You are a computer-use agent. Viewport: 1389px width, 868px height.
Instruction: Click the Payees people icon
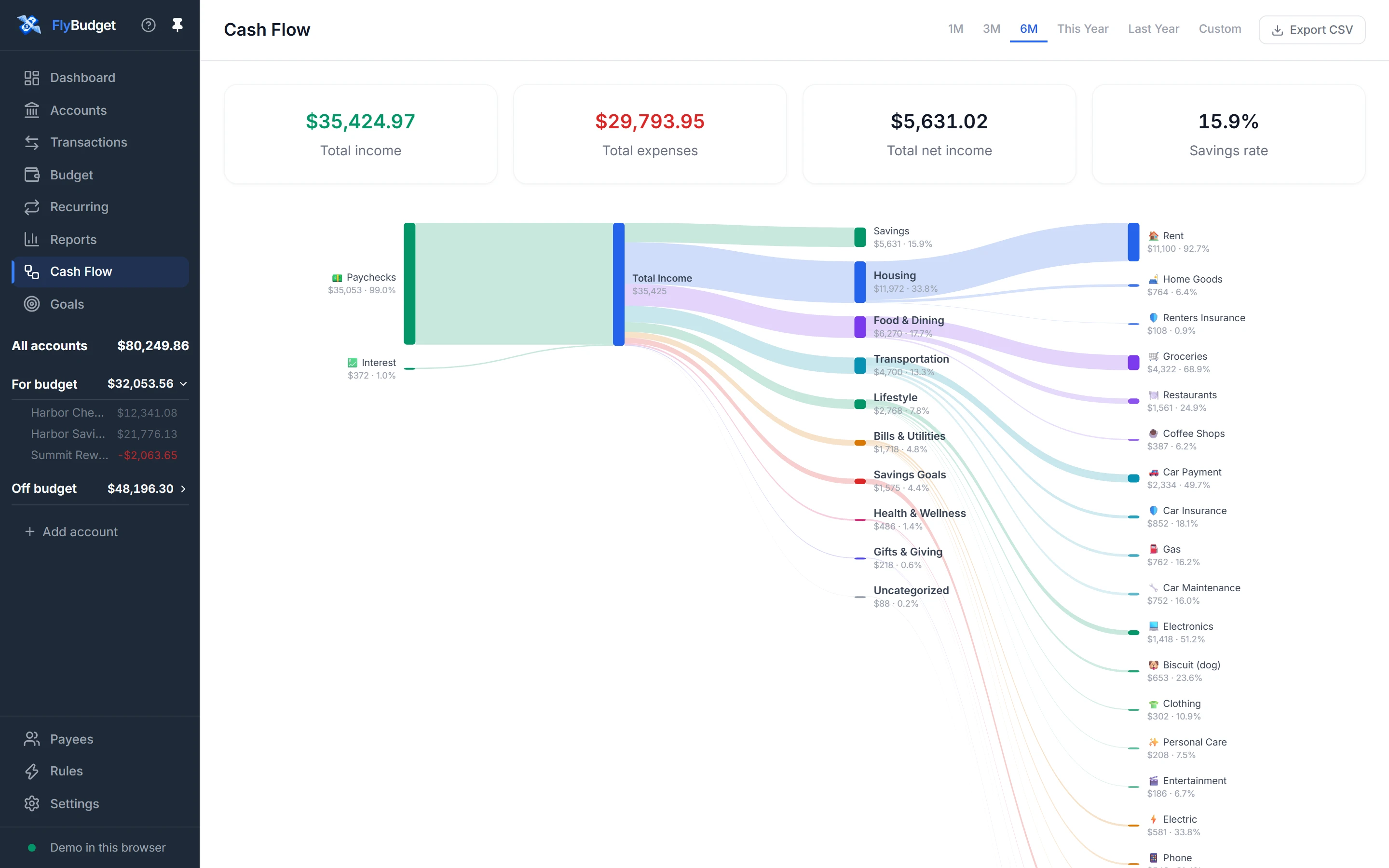[x=31, y=739]
